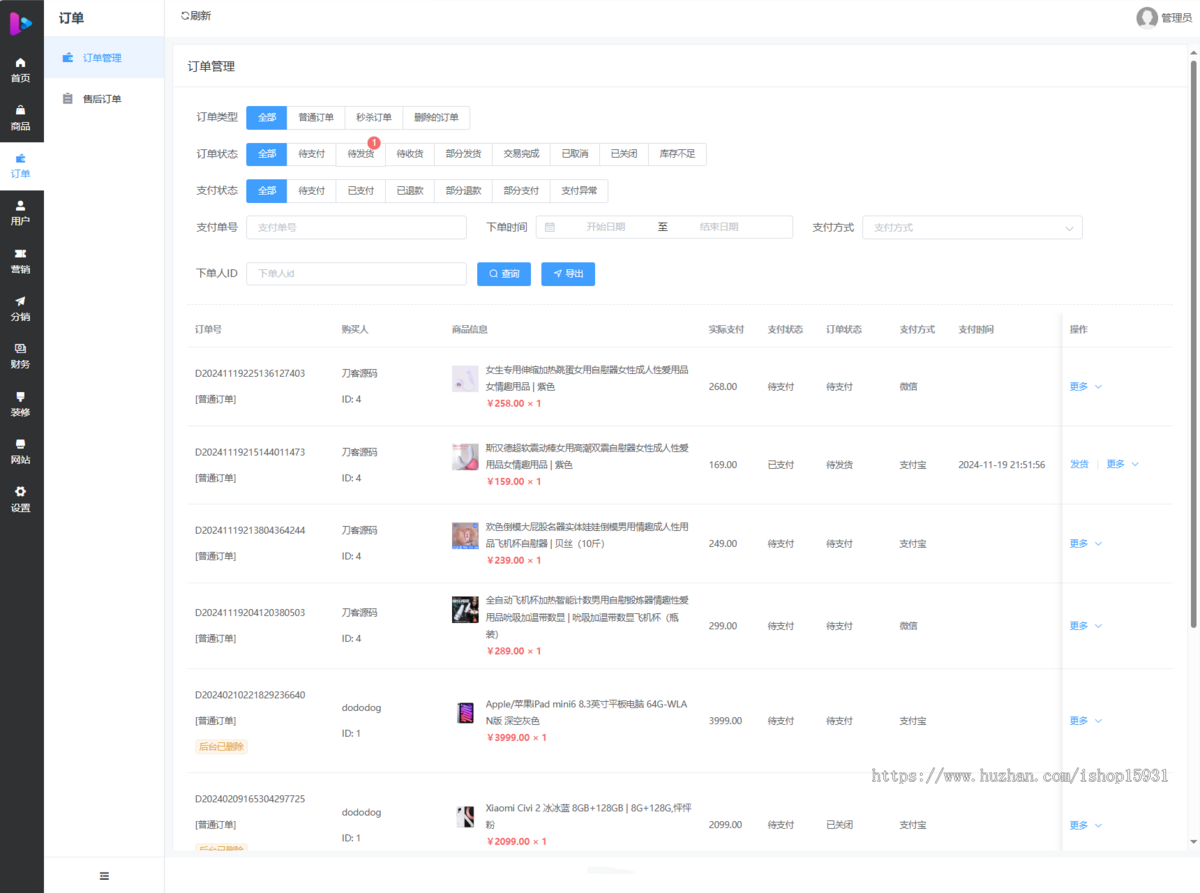
Task: Expand 更多 for the Xiaomi Civi 2 order
Action: pyautogui.click(x=1085, y=825)
